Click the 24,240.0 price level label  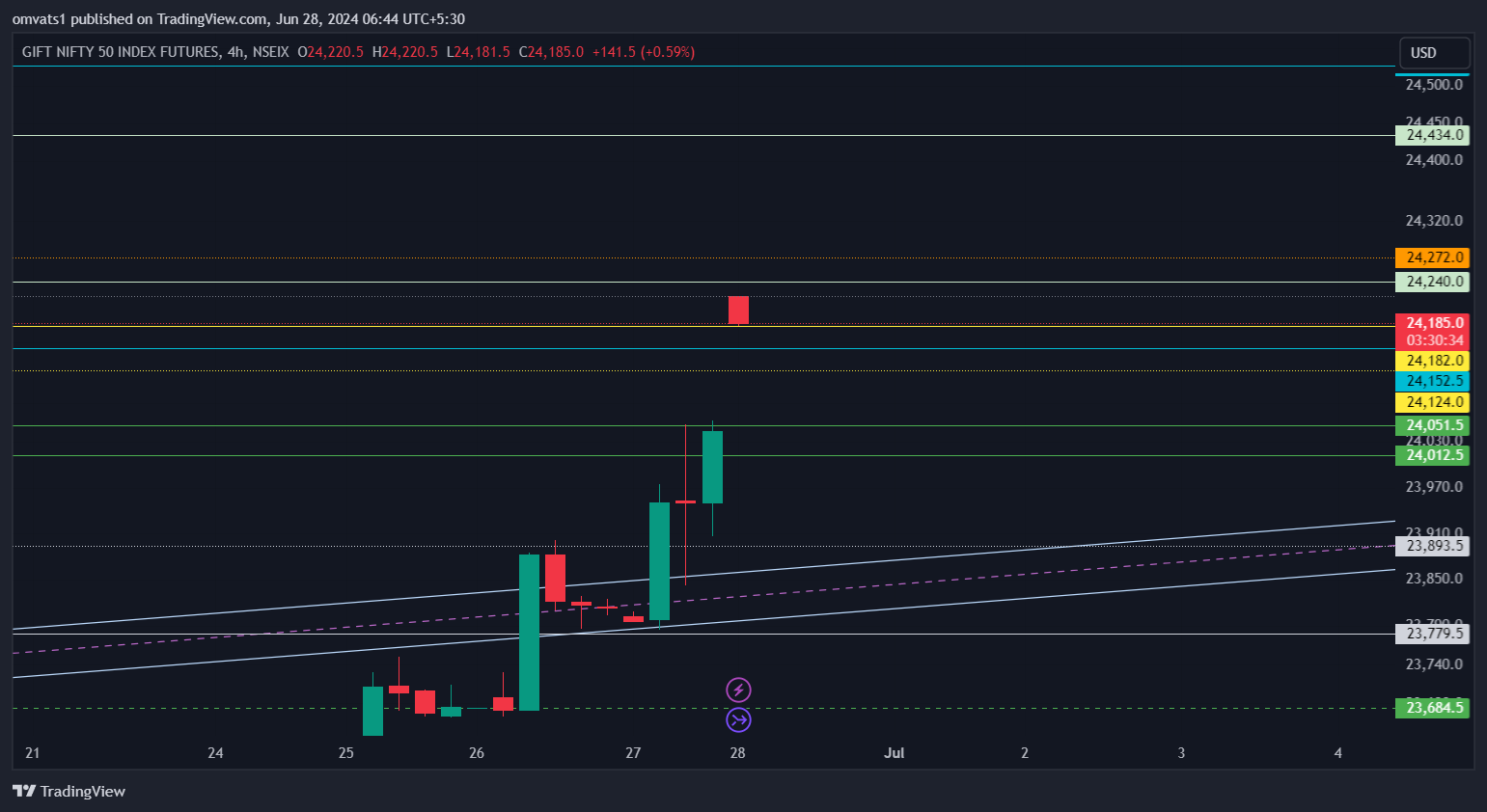pos(1433,282)
